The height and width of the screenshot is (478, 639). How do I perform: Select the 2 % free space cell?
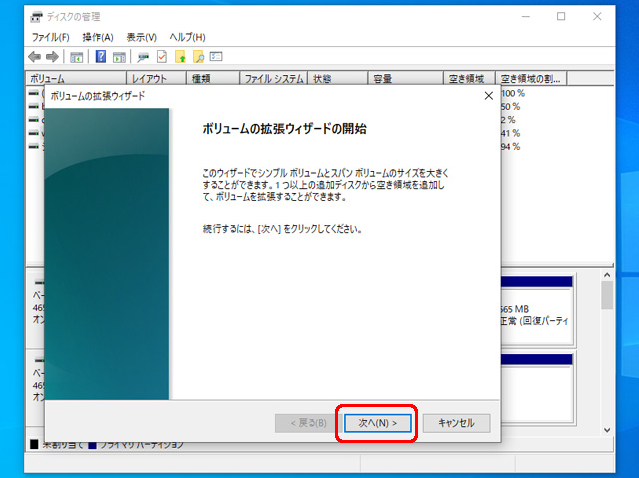tap(508, 120)
